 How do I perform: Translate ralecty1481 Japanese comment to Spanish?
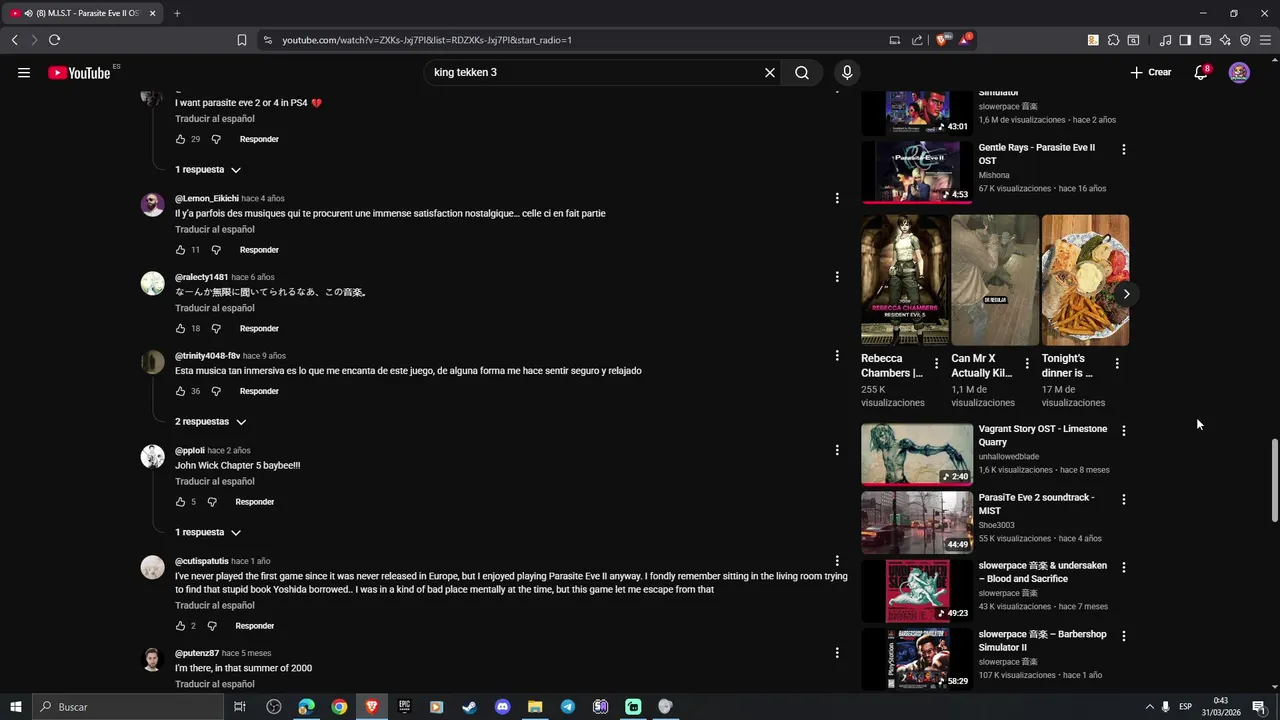pyautogui.click(x=215, y=308)
